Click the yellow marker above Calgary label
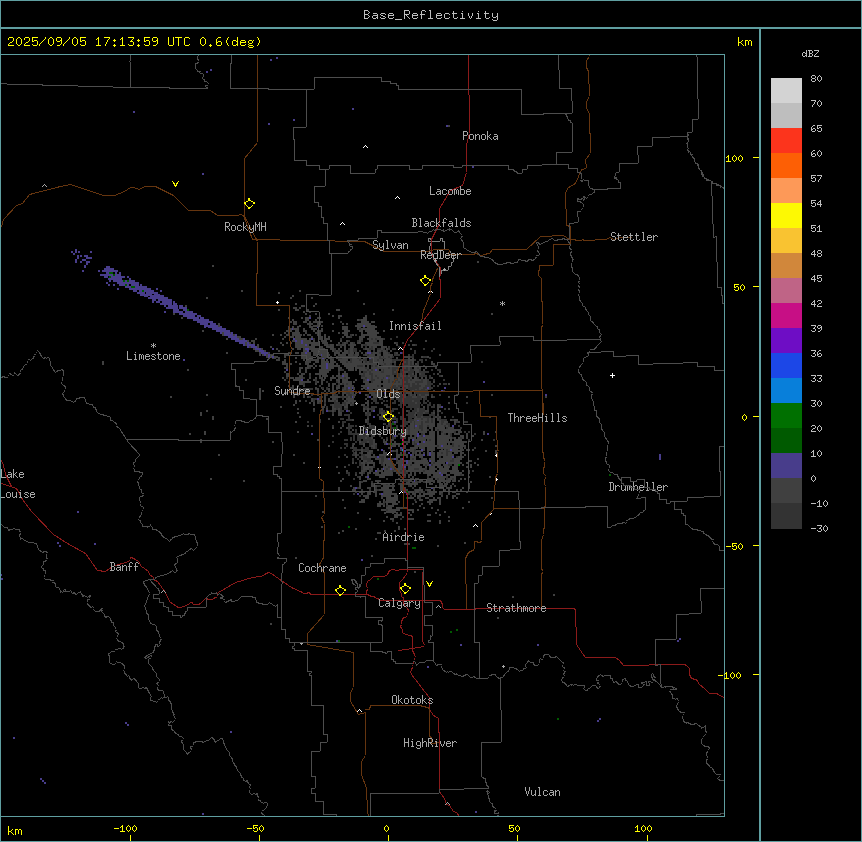The width and height of the screenshot is (862, 842). (405, 589)
